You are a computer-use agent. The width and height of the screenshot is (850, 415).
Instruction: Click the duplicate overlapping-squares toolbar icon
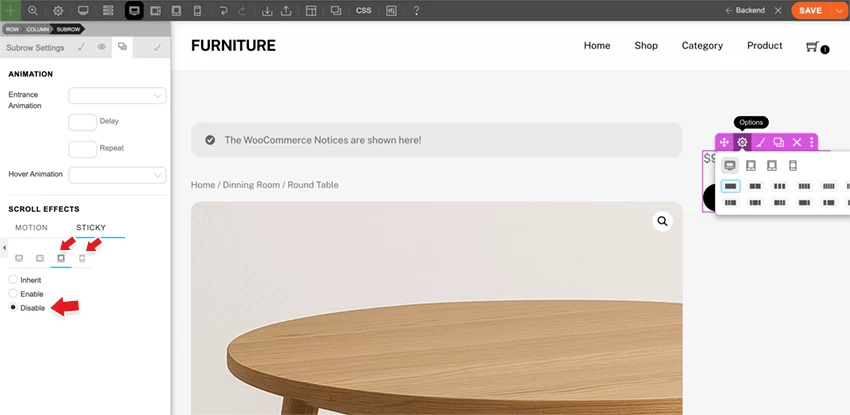pos(336,10)
